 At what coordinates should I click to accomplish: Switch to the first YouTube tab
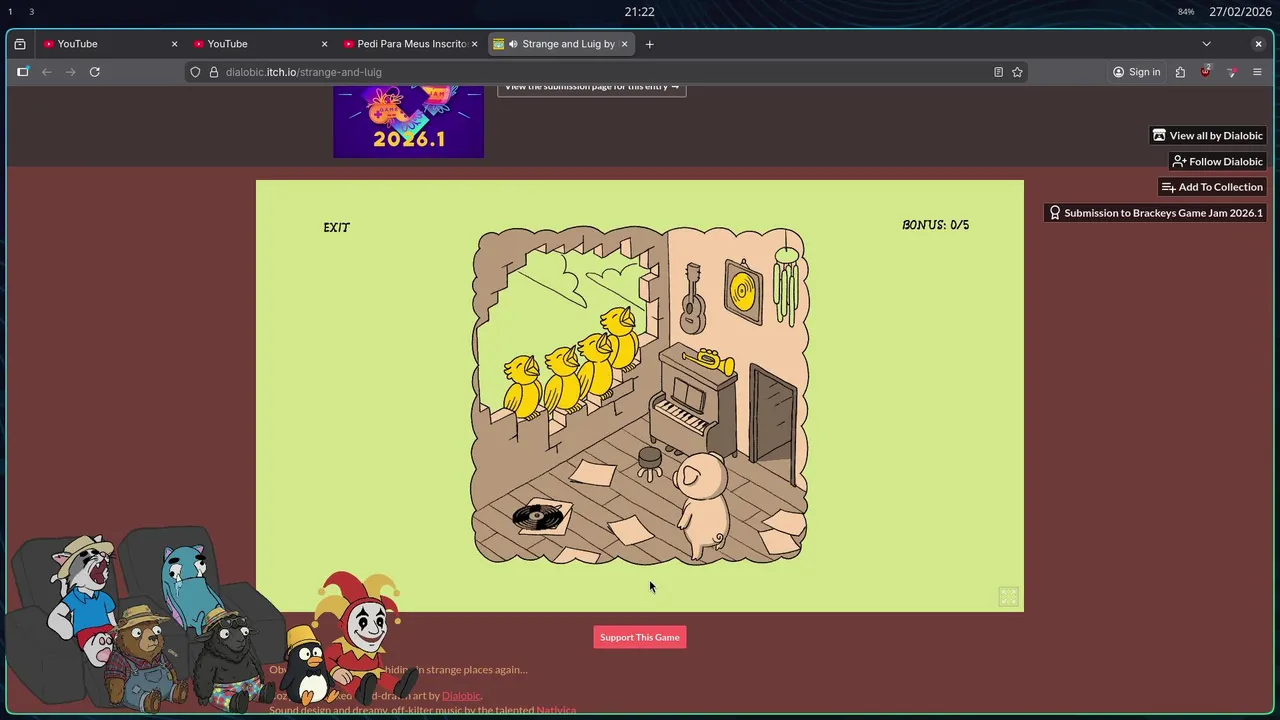[110, 44]
